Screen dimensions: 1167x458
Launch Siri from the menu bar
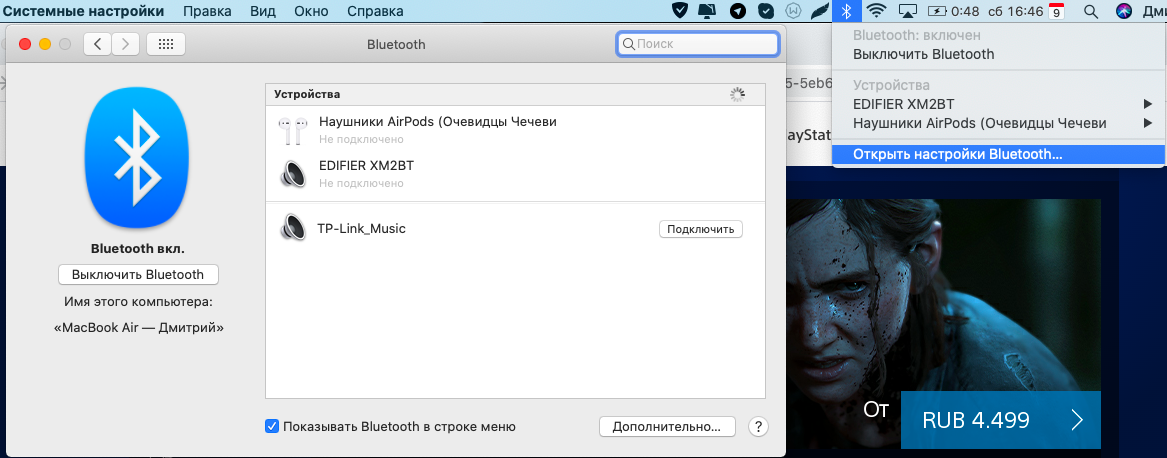click(x=1124, y=10)
